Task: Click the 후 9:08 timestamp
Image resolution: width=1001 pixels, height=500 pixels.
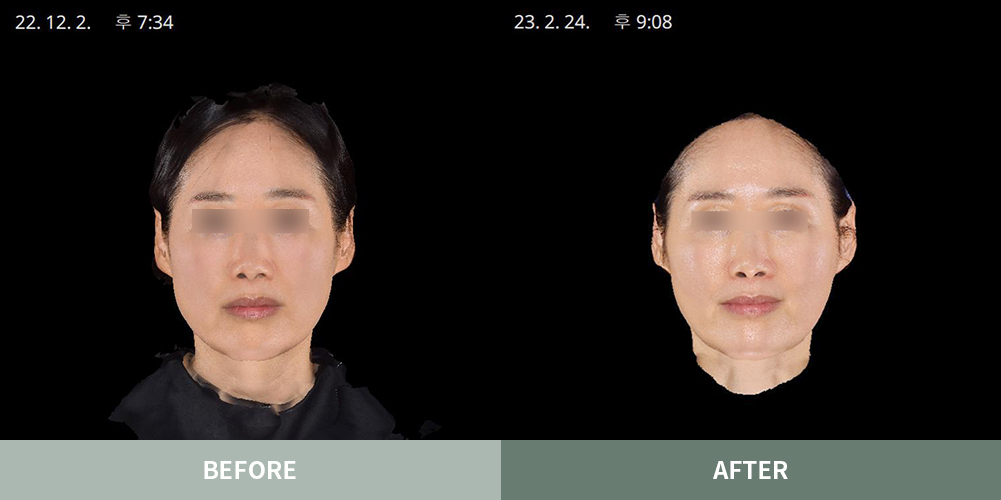Action: [643, 22]
